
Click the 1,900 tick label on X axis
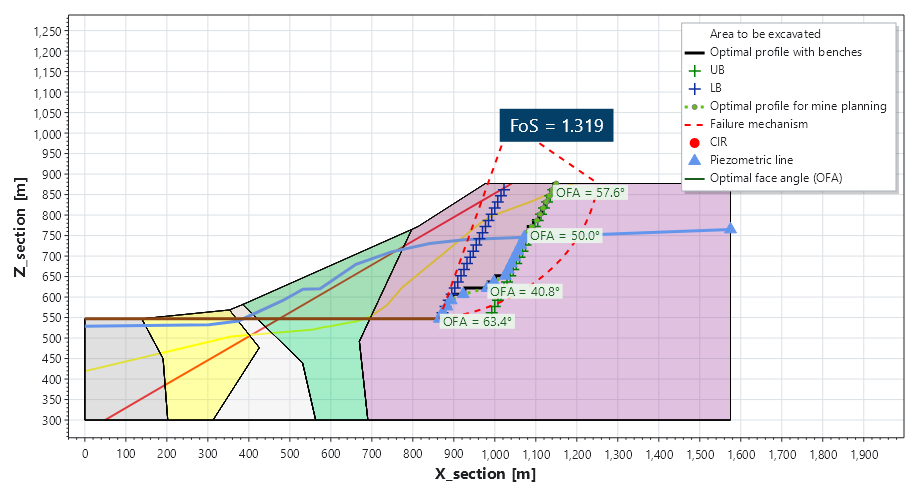tap(863, 454)
